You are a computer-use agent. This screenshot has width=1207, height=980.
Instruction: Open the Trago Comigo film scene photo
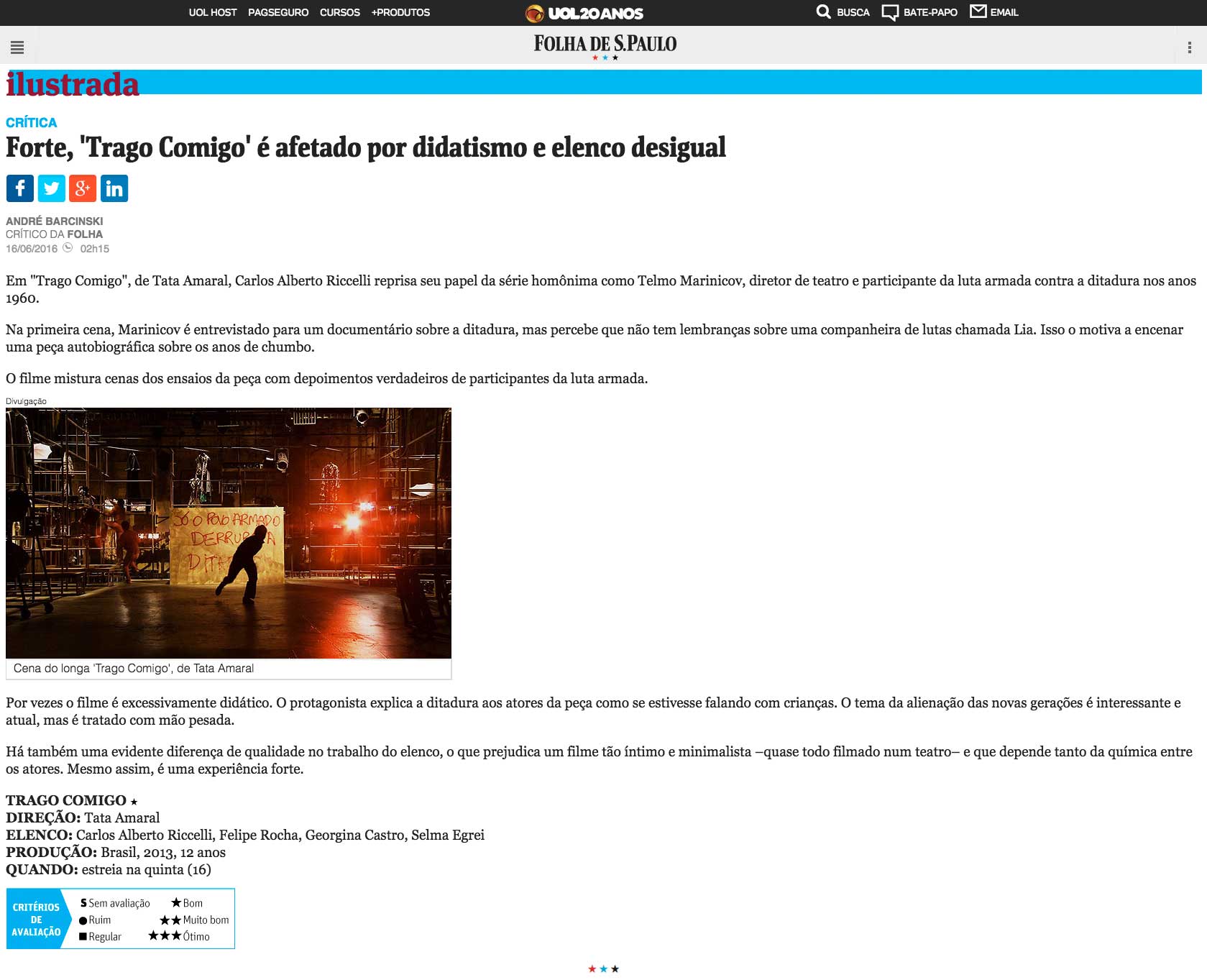(x=229, y=533)
